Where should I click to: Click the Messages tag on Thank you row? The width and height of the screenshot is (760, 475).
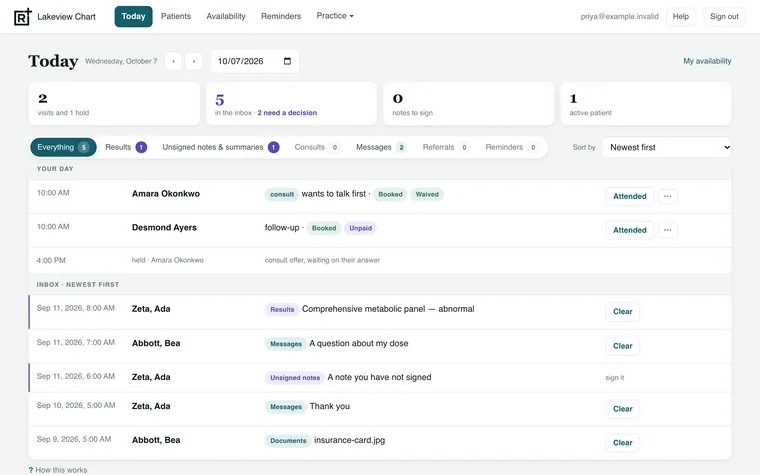click(286, 407)
